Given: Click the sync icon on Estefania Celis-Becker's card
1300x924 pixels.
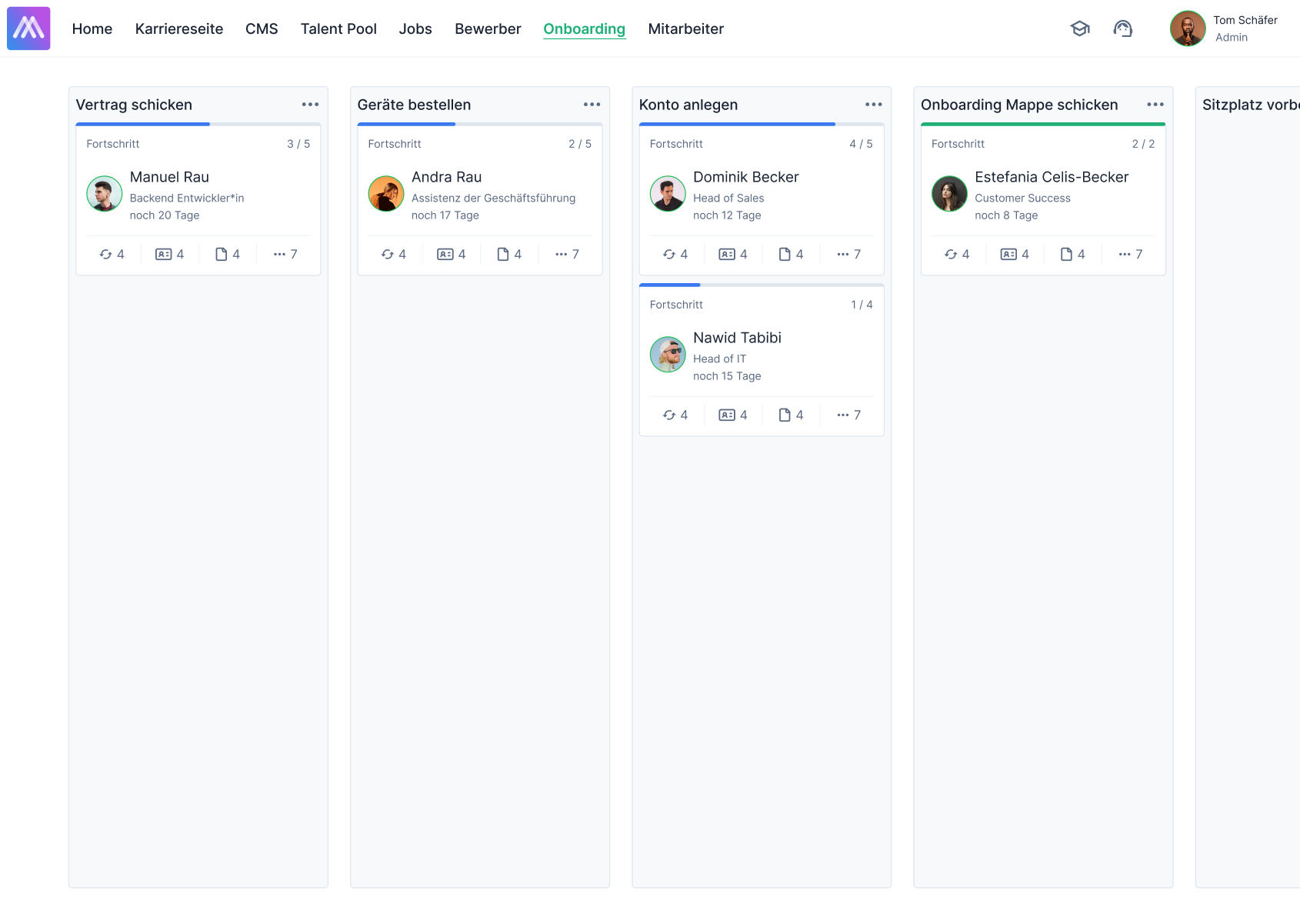Looking at the screenshot, I should pos(952,253).
